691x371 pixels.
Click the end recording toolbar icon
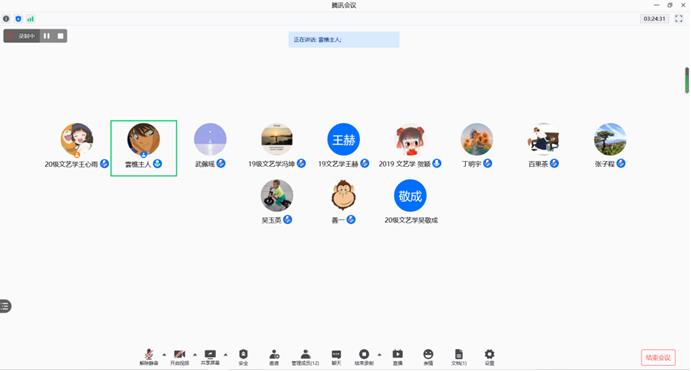[x=364, y=357]
